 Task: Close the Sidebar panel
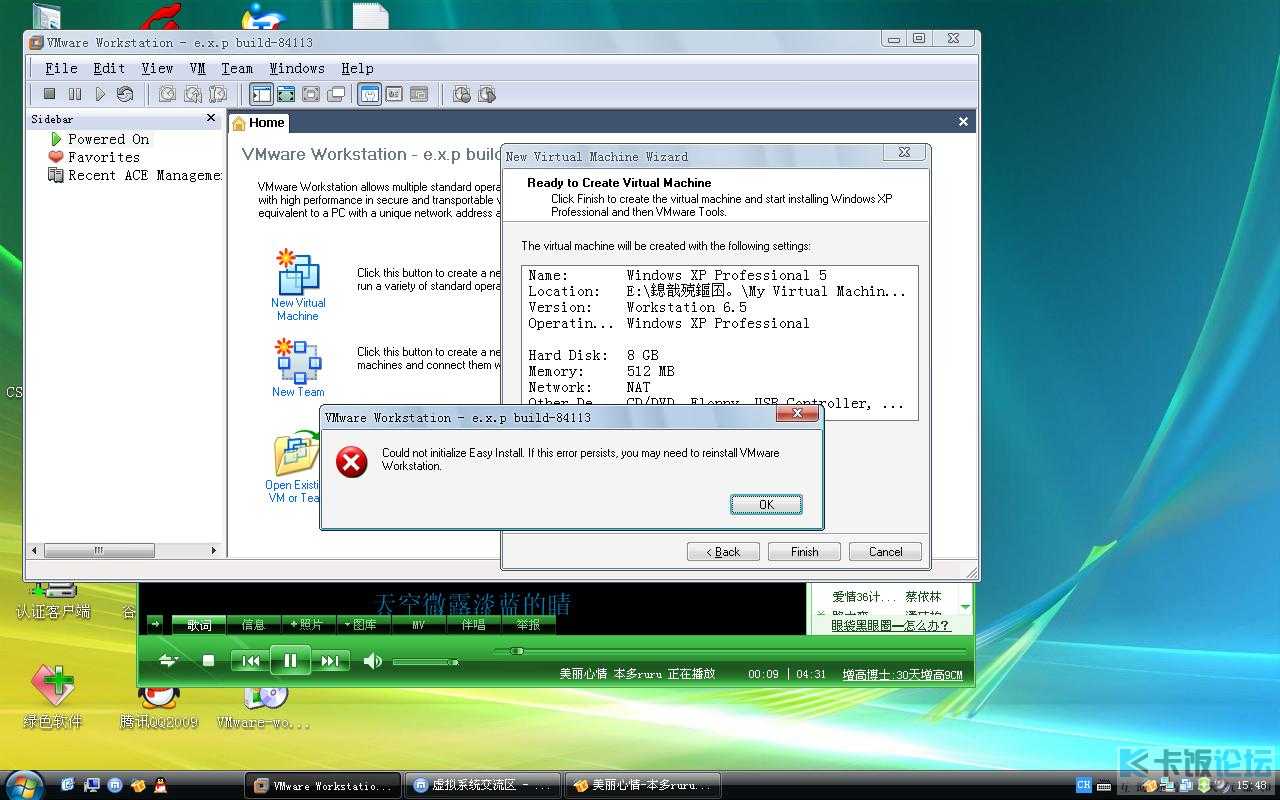pos(211,118)
